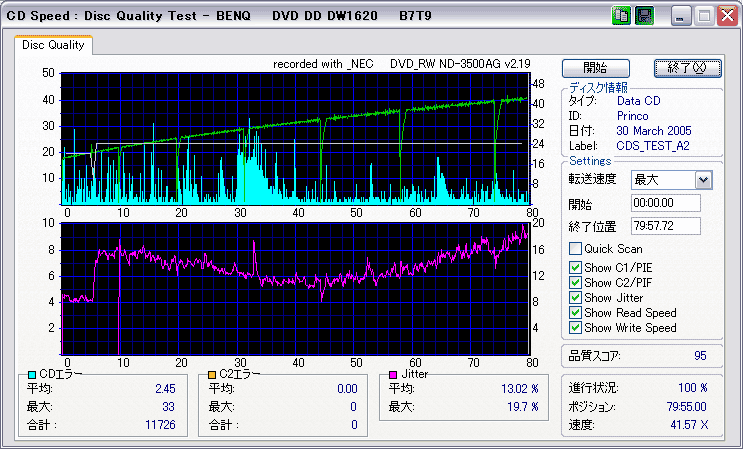743x449 pixels.
Task: Click the CD error total 11726
Action: [160, 425]
